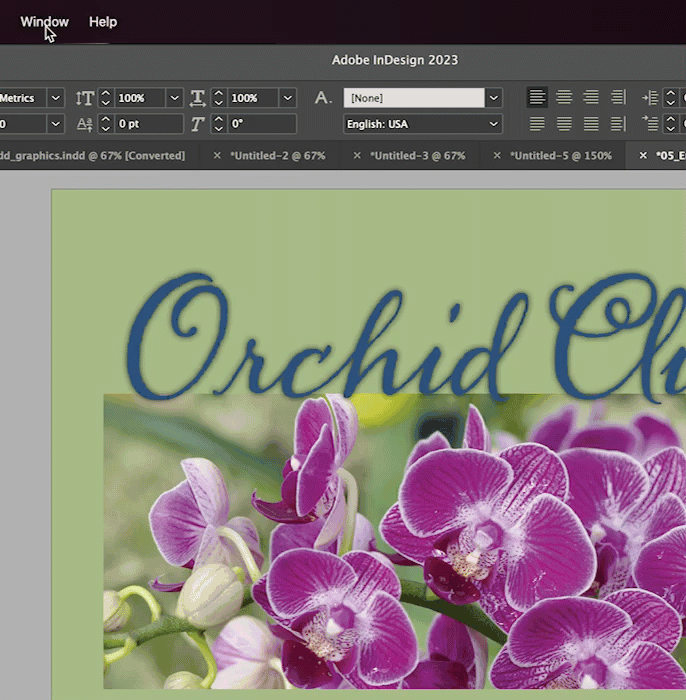Open the Help menu
This screenshot has width=686, height=700.
[103, 22]
